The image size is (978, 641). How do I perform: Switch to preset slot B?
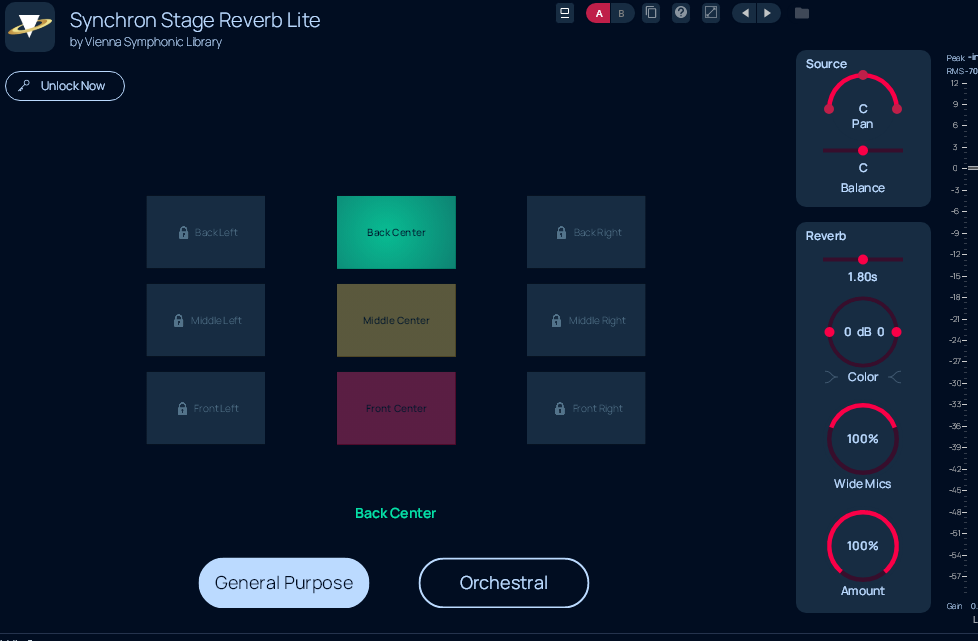[x=621, y=13]
